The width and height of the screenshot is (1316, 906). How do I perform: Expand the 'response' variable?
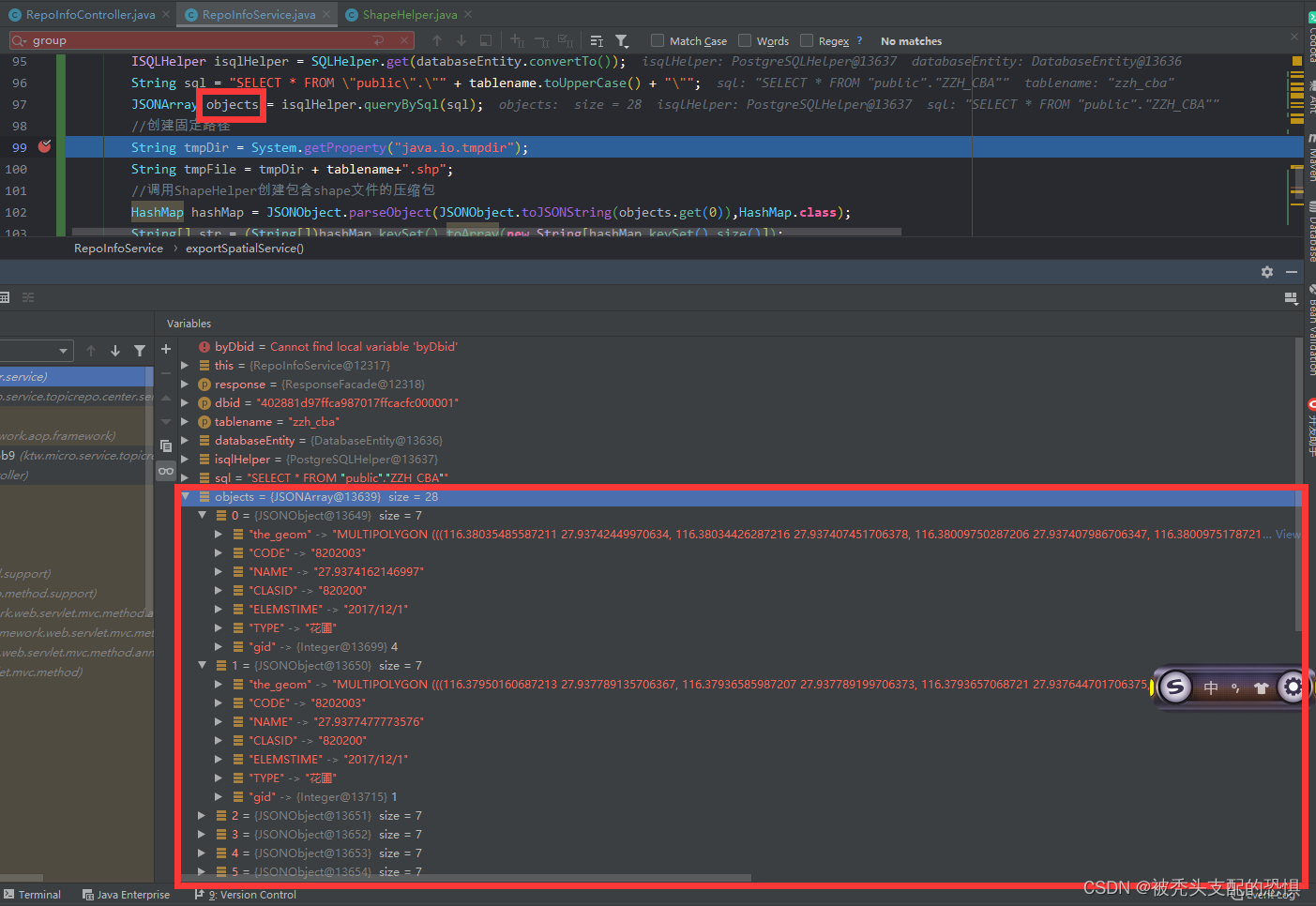point(185,385)
